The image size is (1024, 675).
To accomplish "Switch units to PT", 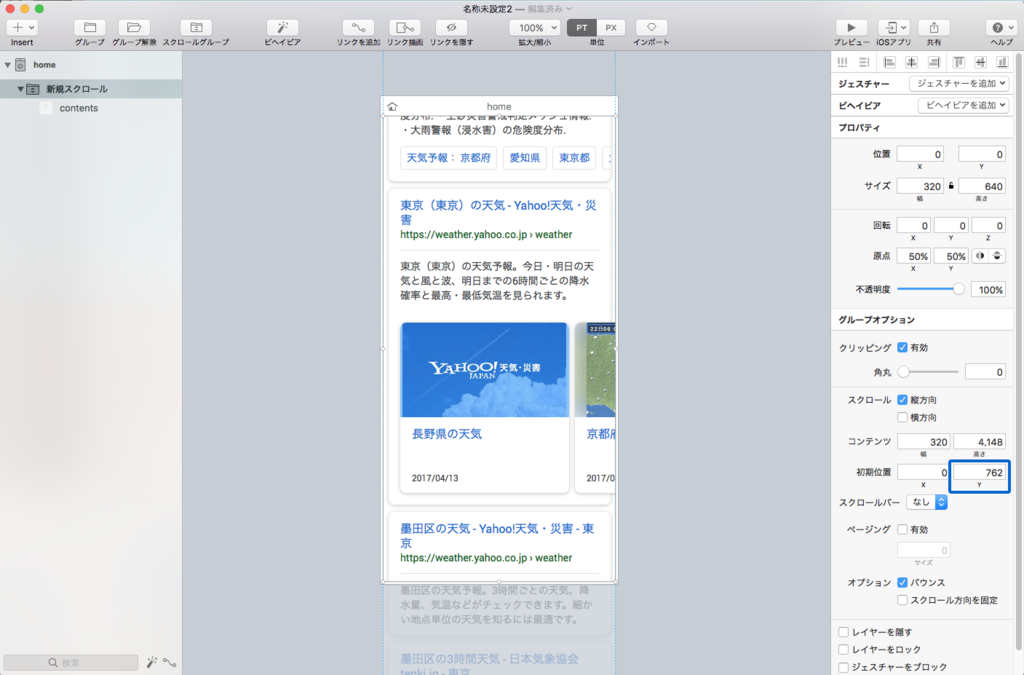I will 581,27.
